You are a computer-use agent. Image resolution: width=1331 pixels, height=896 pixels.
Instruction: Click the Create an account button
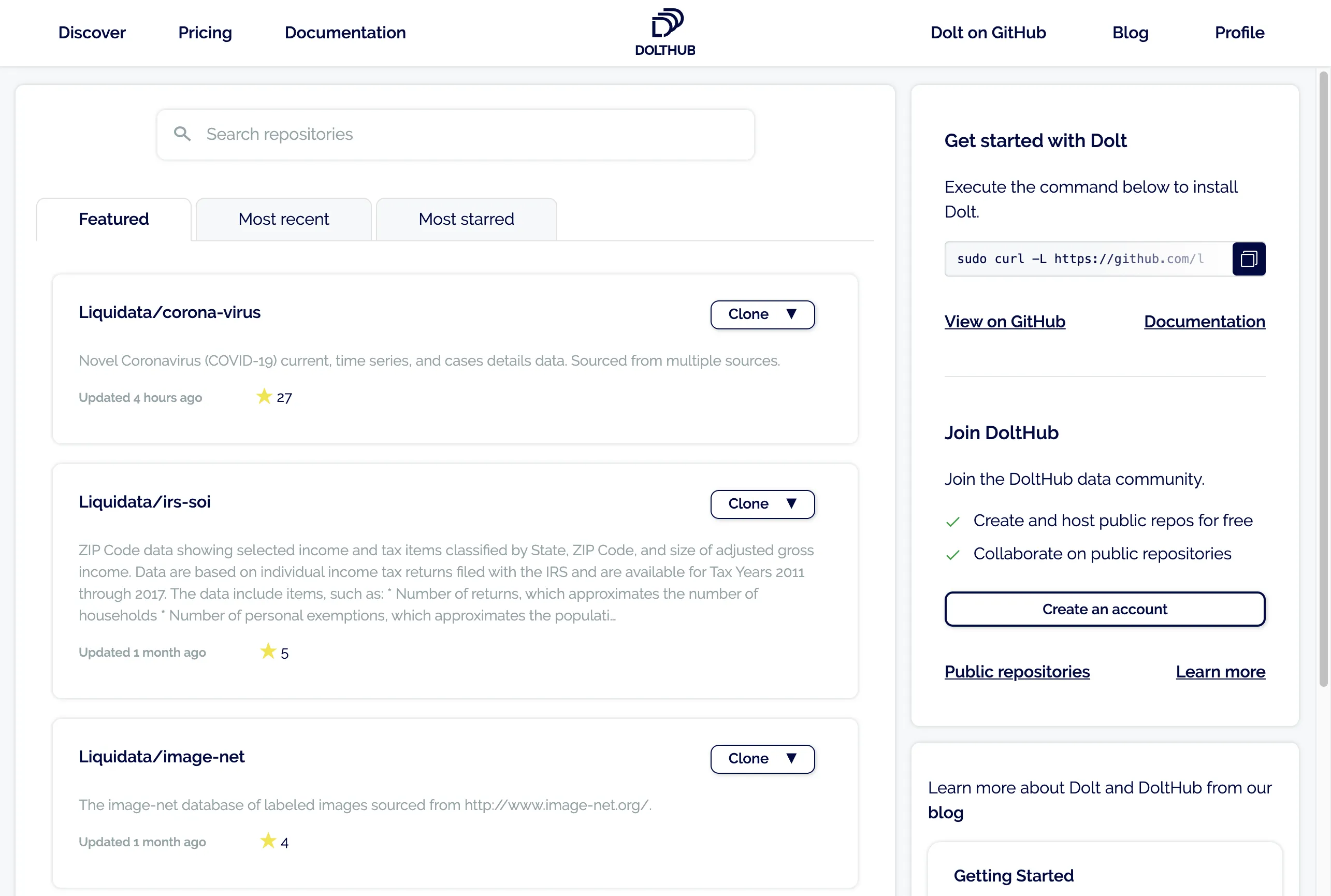point(1104,609)
